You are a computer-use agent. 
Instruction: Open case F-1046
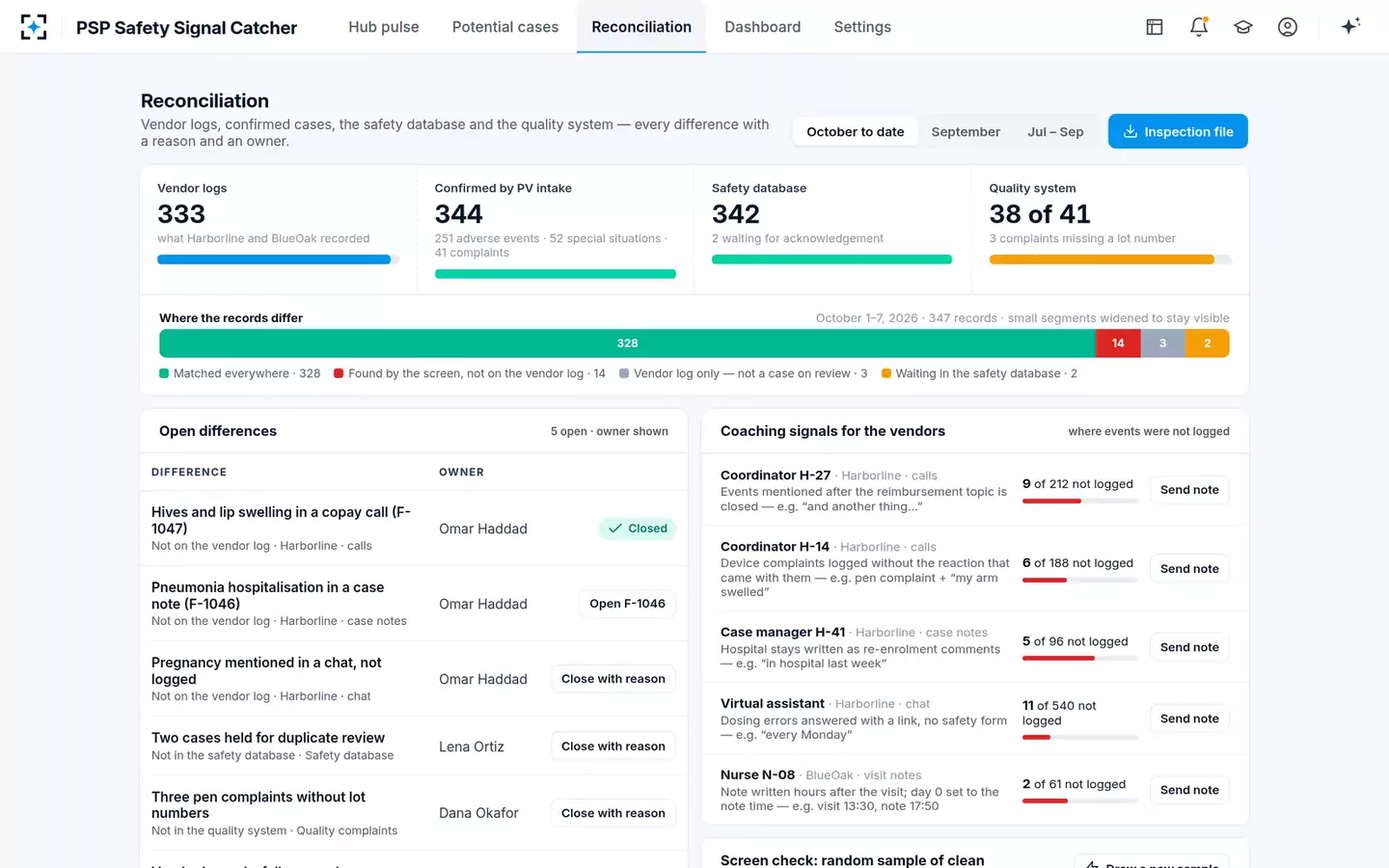[x=627, y=604]
